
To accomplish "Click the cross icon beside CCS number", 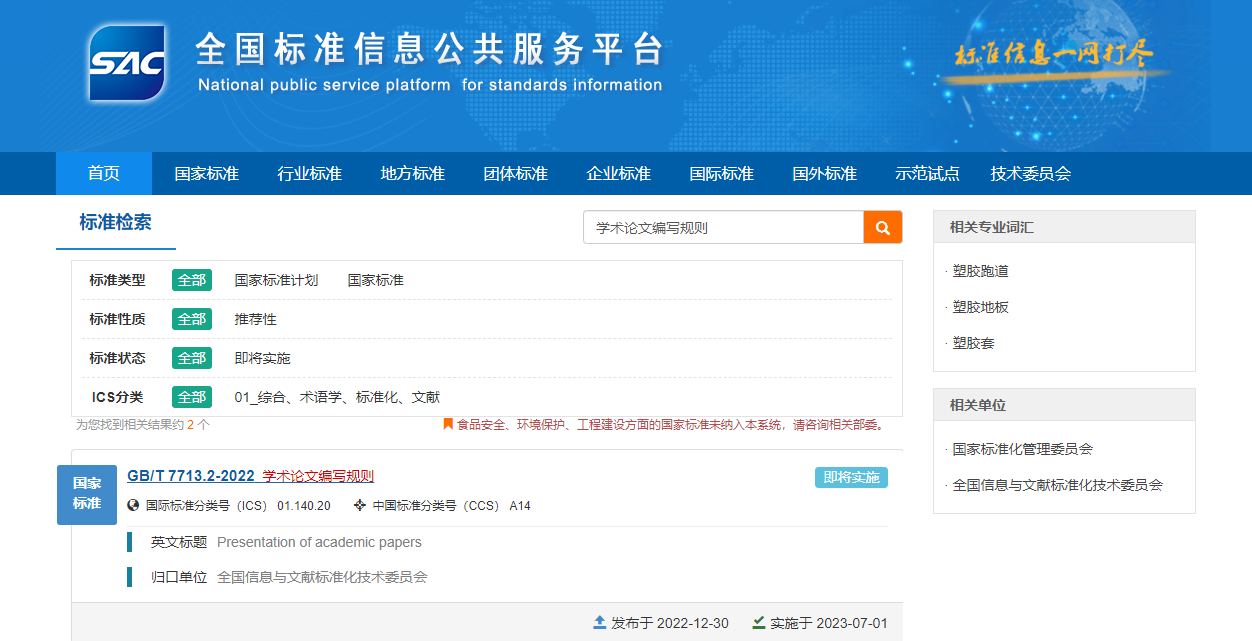I will [360, 506].
